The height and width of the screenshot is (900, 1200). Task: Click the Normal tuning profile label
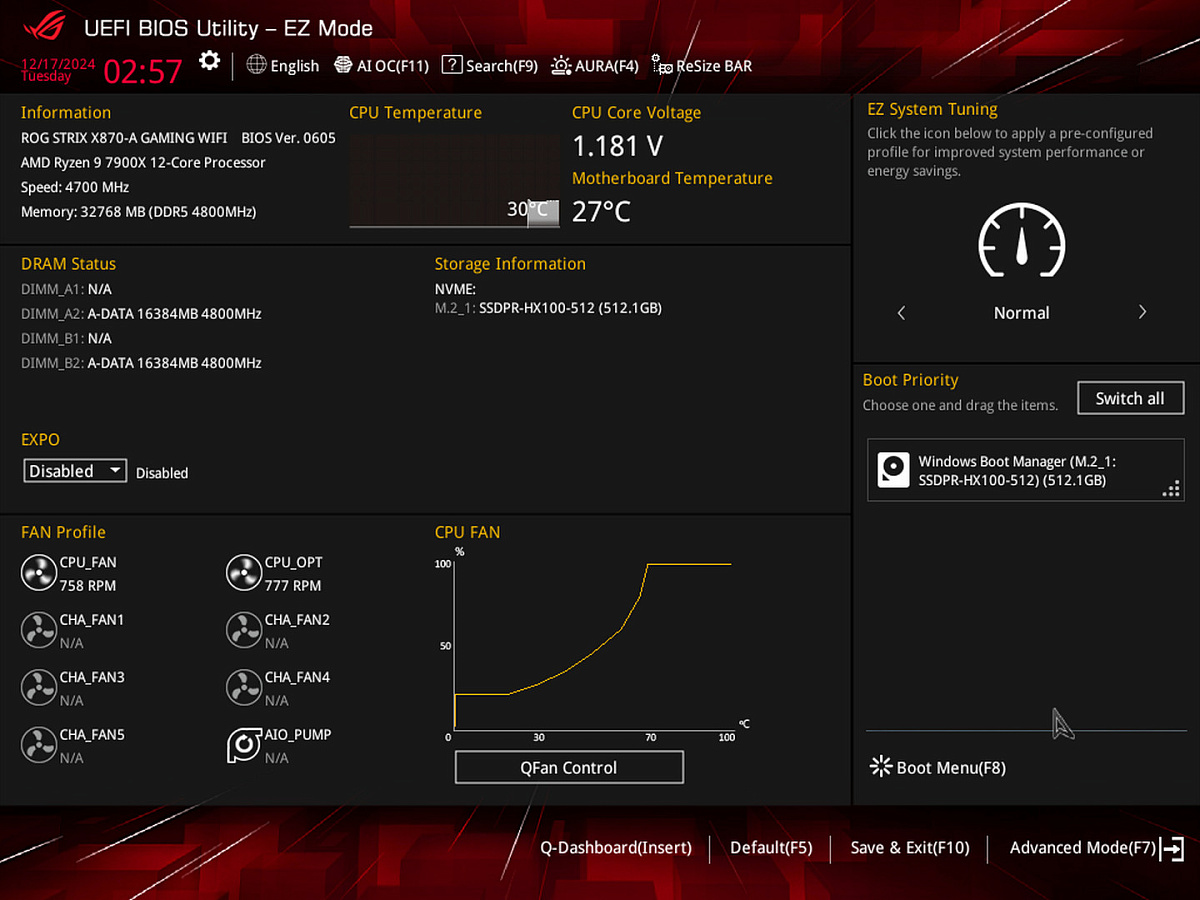coord(1021,313)
